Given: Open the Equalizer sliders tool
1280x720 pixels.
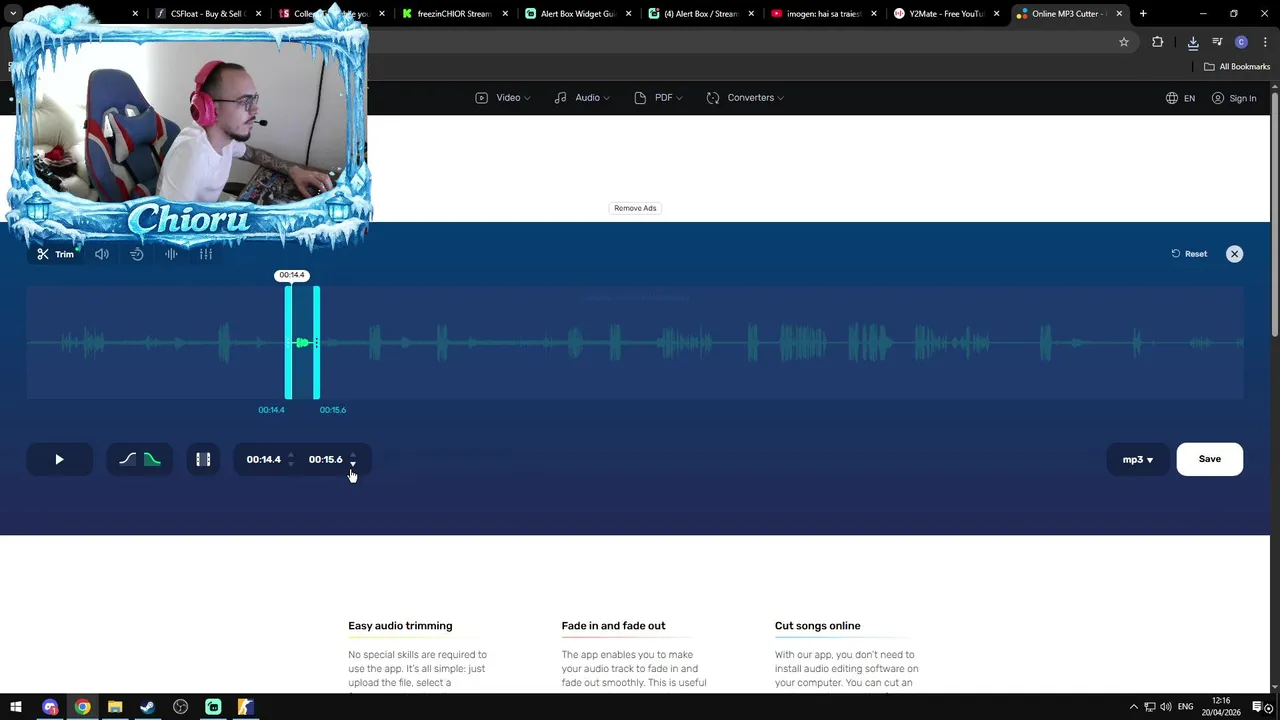Looking at the screenshot, I should pos(206,254).
